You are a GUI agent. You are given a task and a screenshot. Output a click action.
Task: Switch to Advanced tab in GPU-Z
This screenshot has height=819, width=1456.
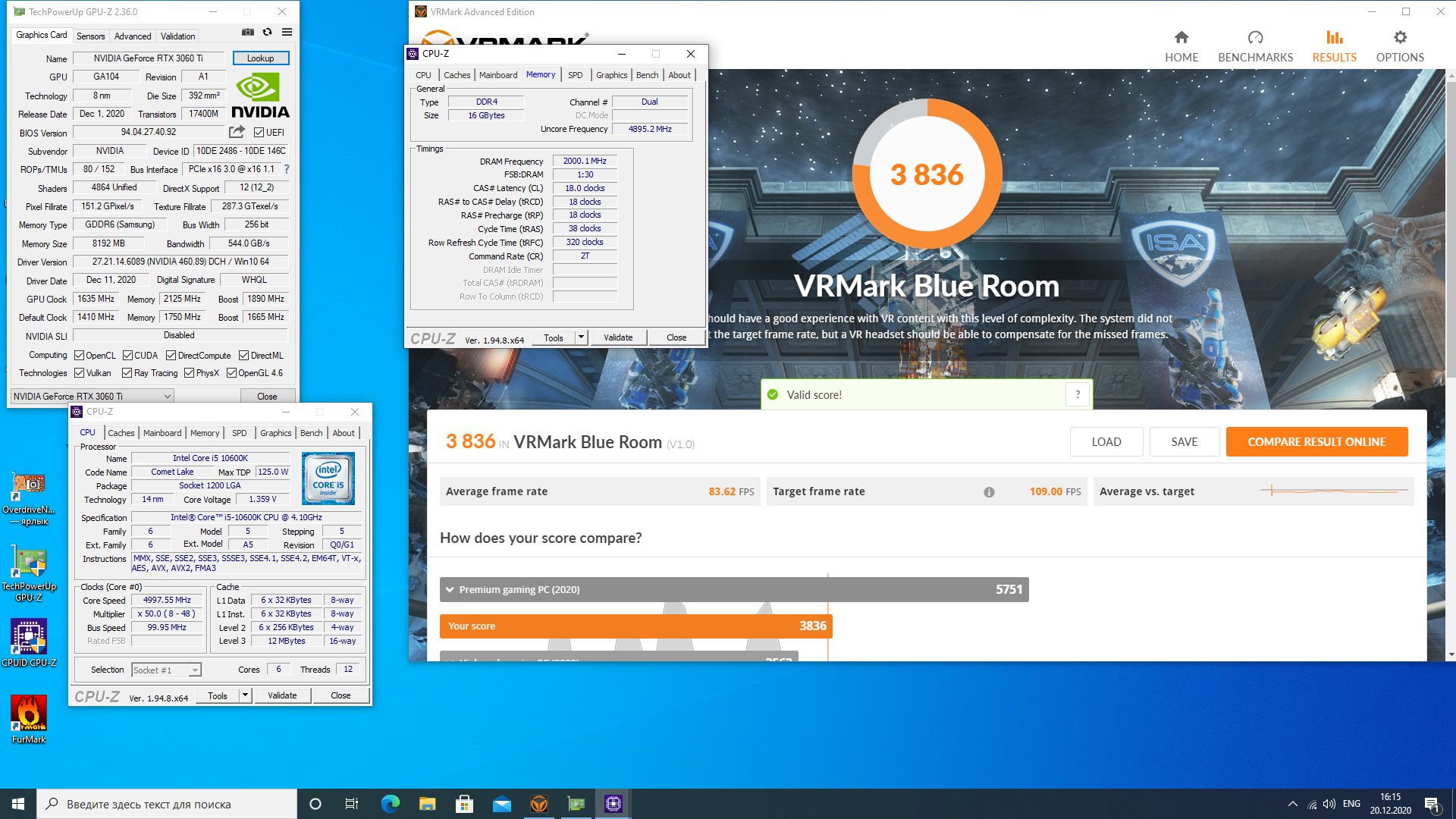coord(133,36)
